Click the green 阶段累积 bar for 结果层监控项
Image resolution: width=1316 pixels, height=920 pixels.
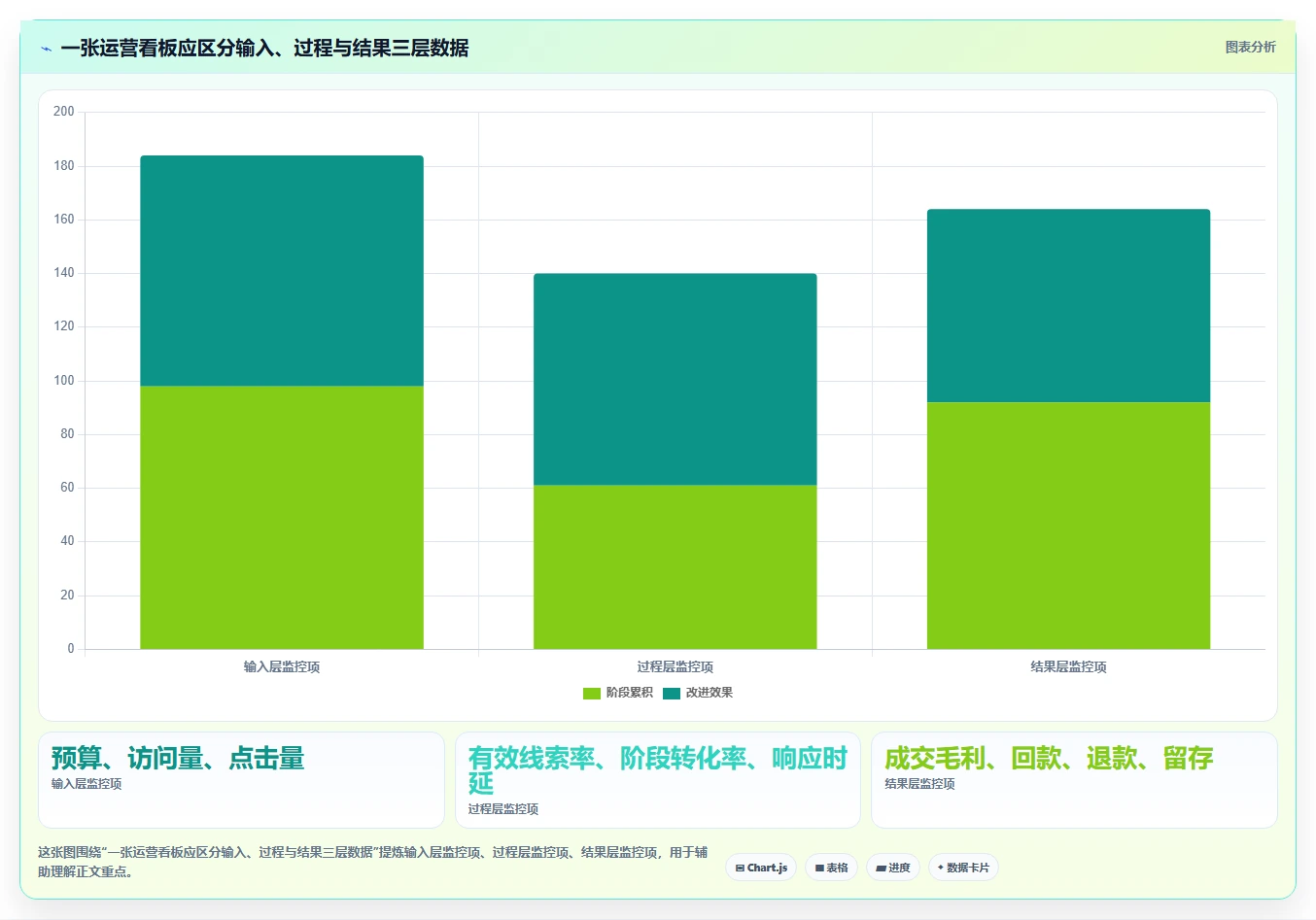click(1069, 526)
